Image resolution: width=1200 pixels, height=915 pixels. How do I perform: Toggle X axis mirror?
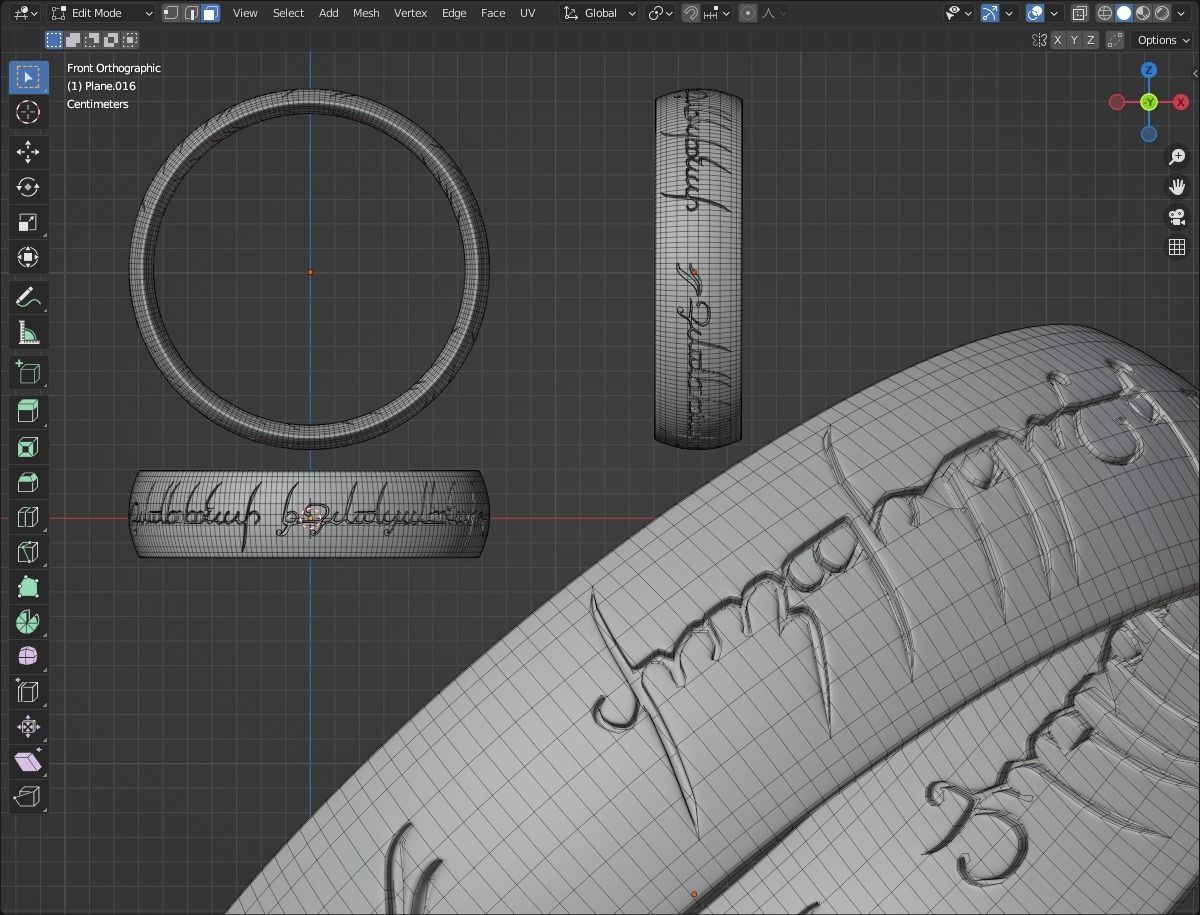pos(1056,40)
